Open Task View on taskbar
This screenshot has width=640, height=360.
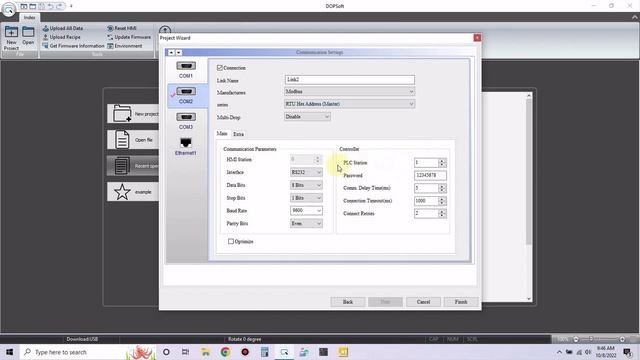(x=185, y=352)
